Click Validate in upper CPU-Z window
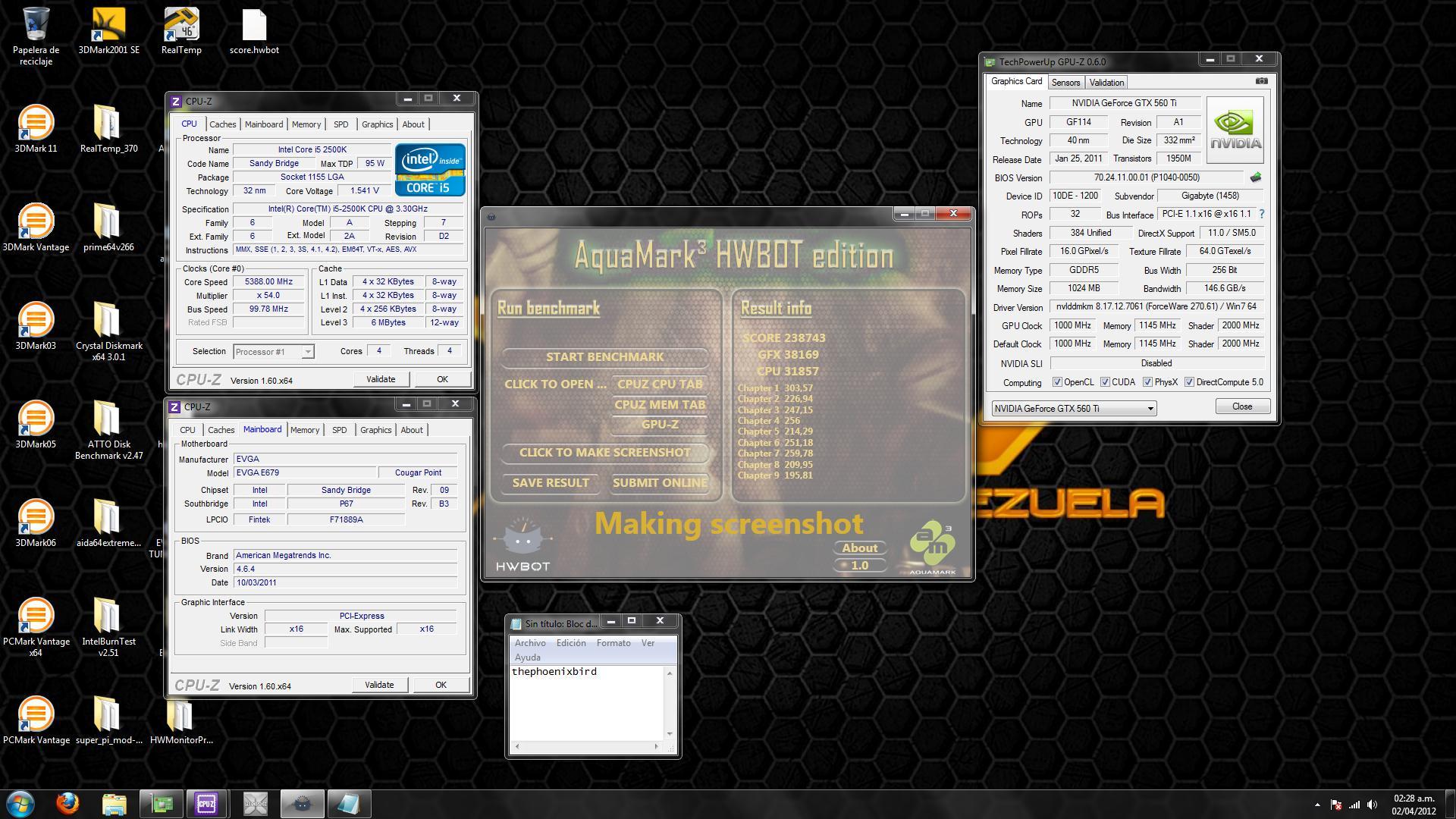 point(381,379)
